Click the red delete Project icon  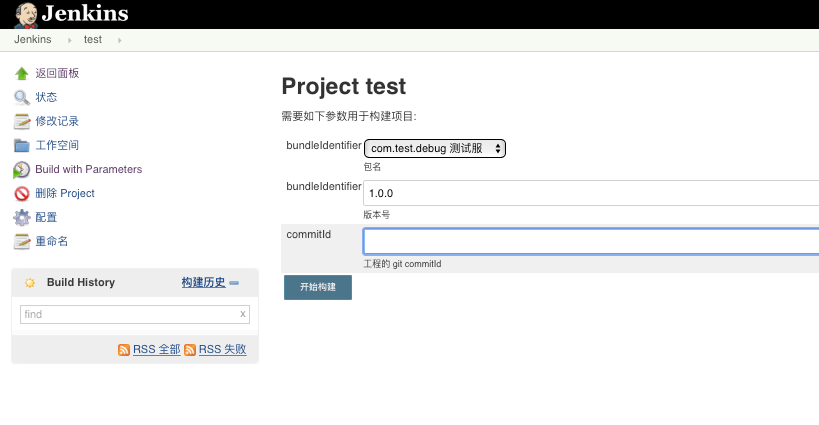coord(21,194)
